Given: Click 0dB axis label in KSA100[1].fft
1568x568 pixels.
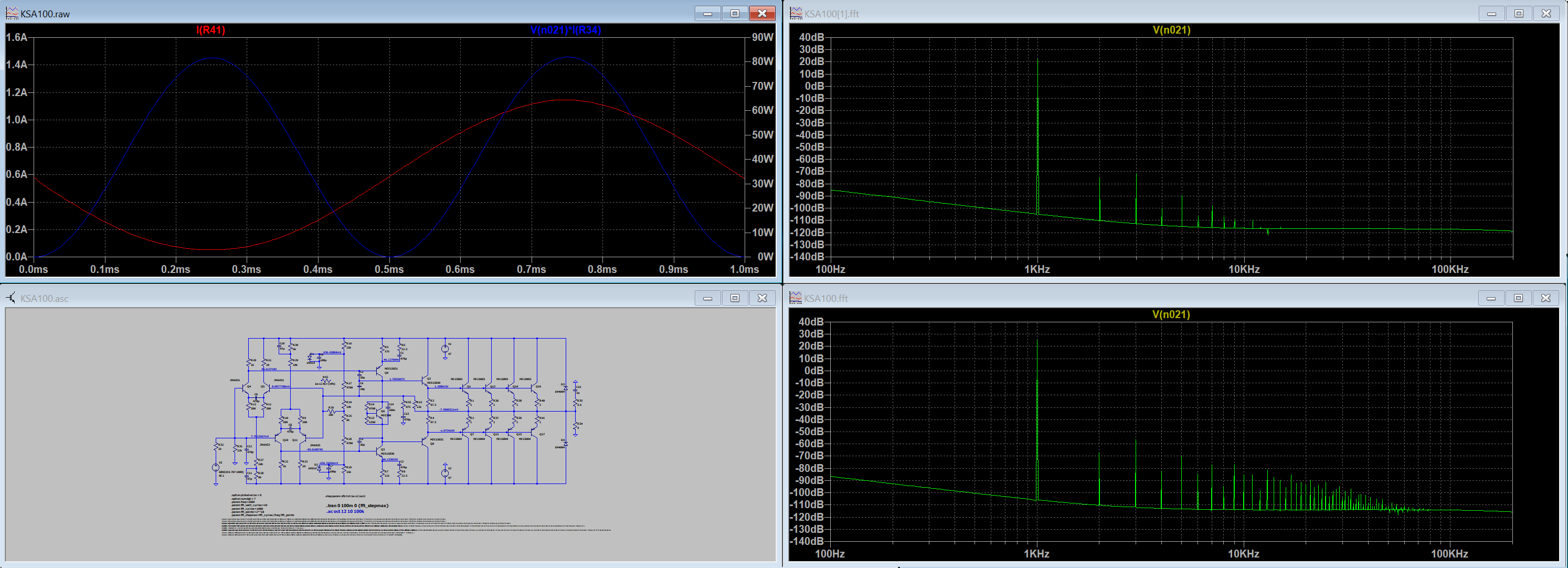Looking at the screenshot, I should pos(814,86).
